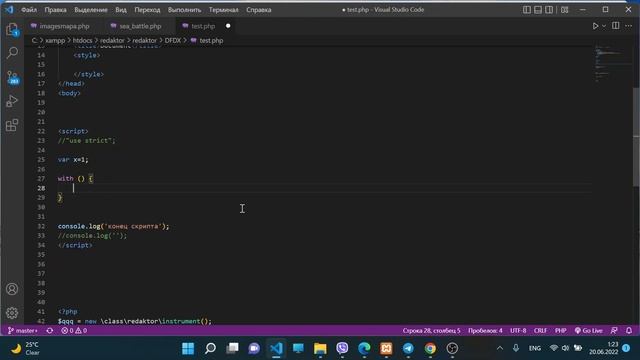Open the feedback icon in status bar

point(614,331)
